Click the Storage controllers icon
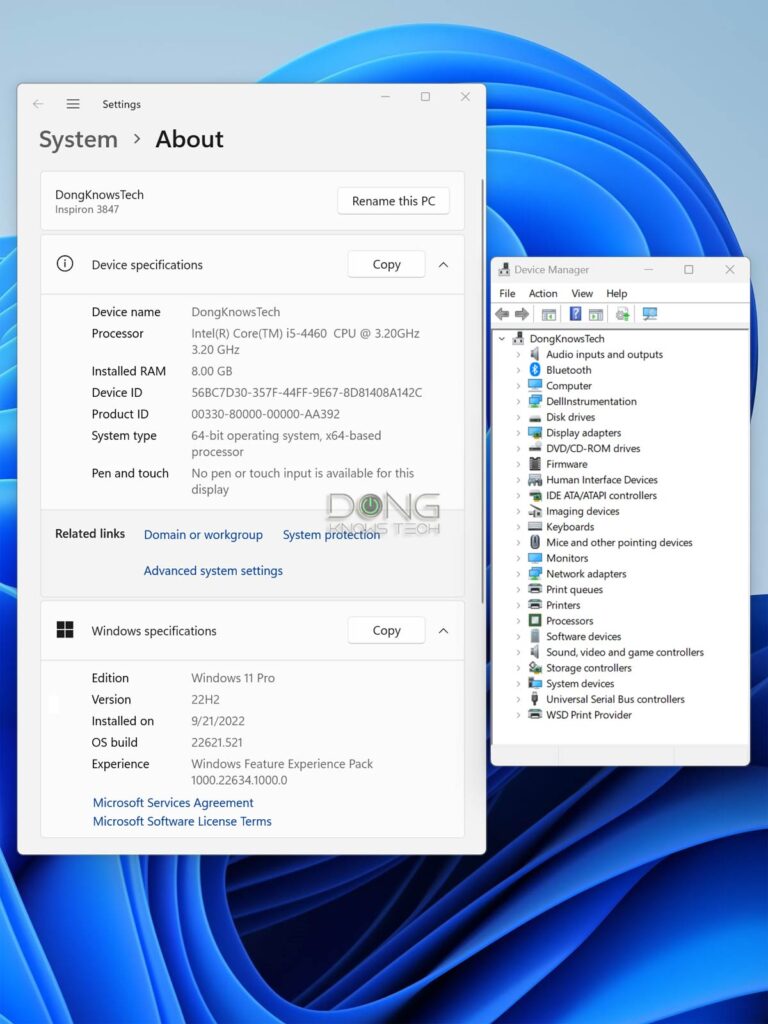 click(x=535, y=667)
